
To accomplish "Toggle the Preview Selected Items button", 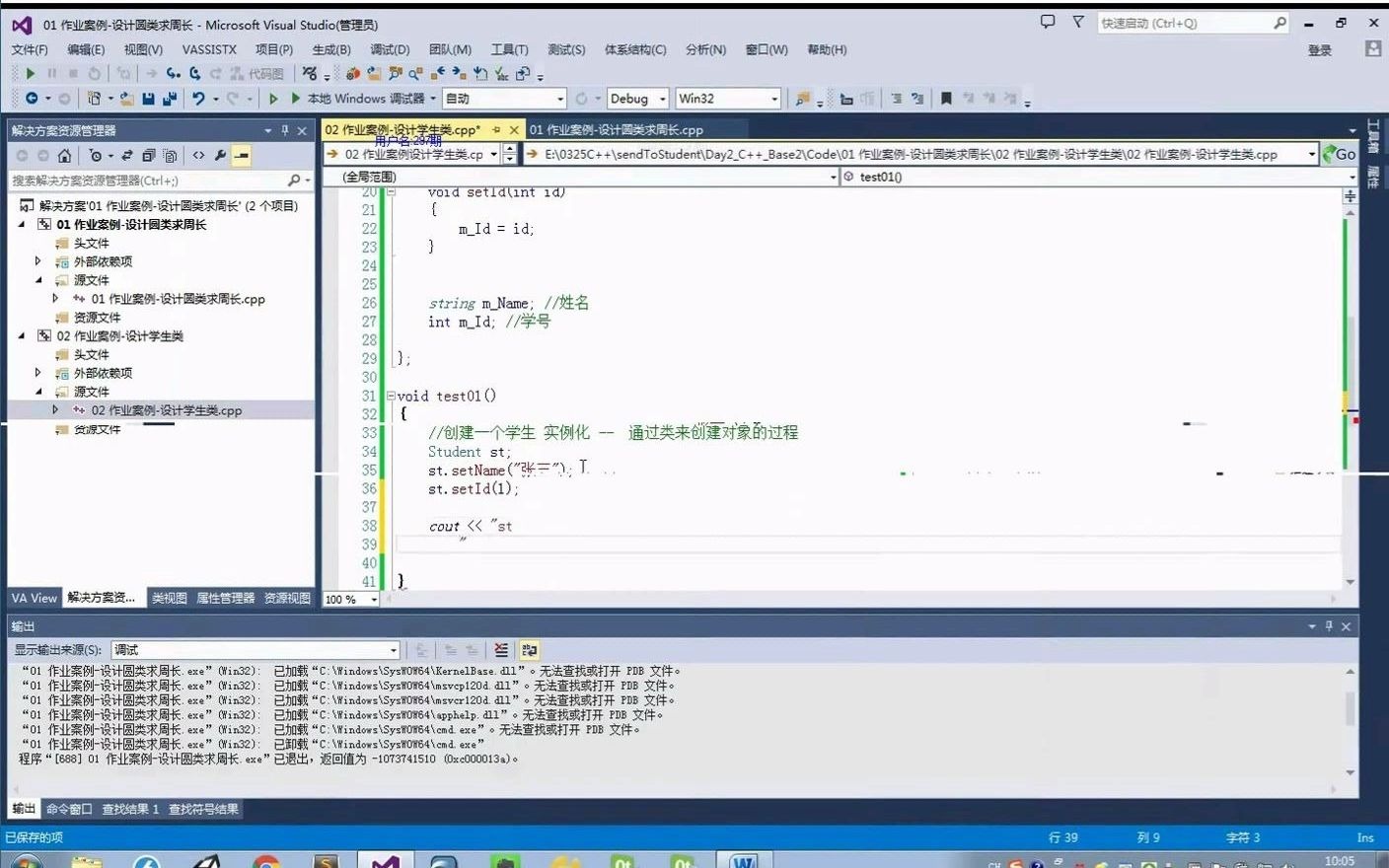I will [x=242, y=156].
